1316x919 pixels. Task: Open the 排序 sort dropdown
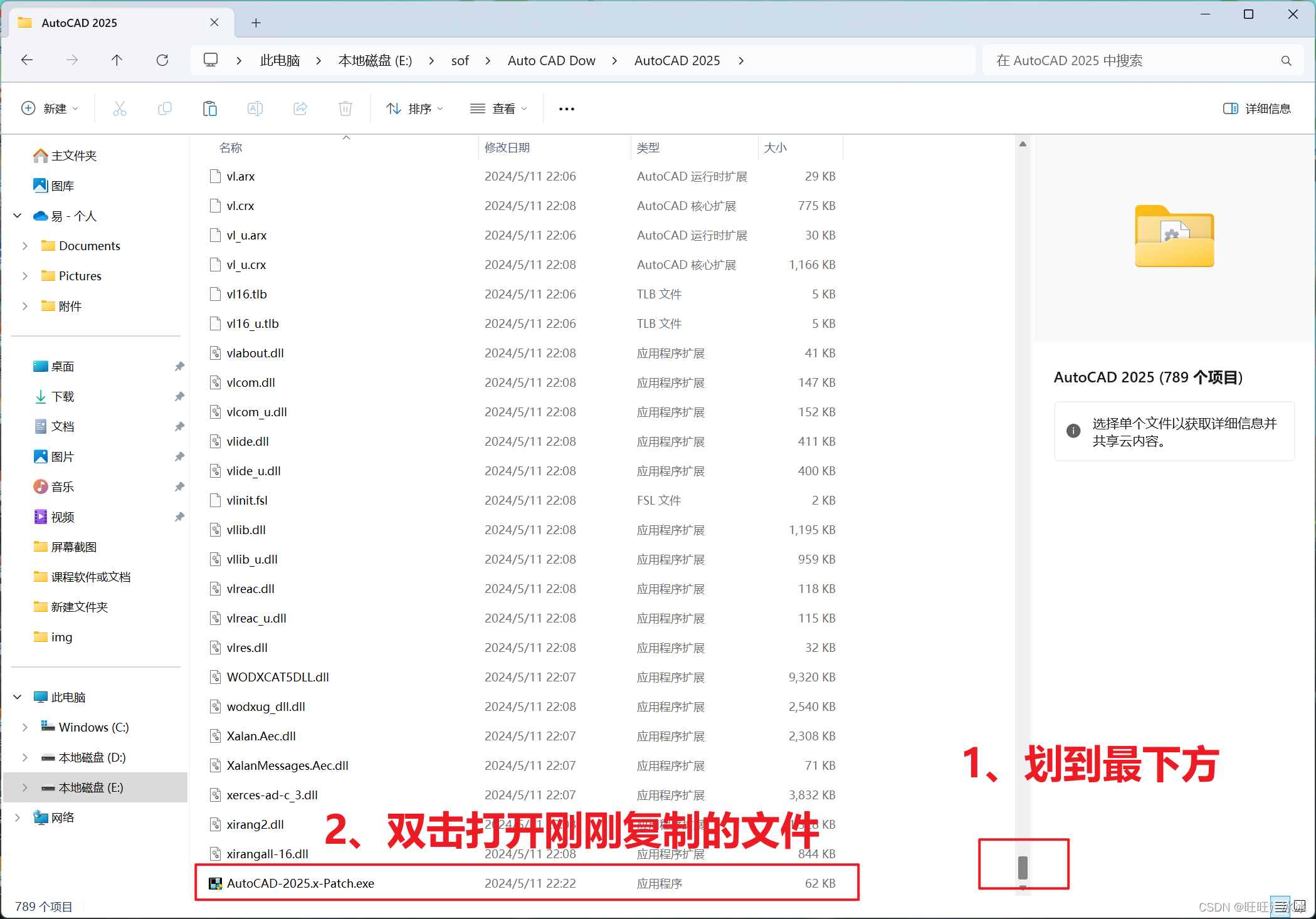(415, 109)
